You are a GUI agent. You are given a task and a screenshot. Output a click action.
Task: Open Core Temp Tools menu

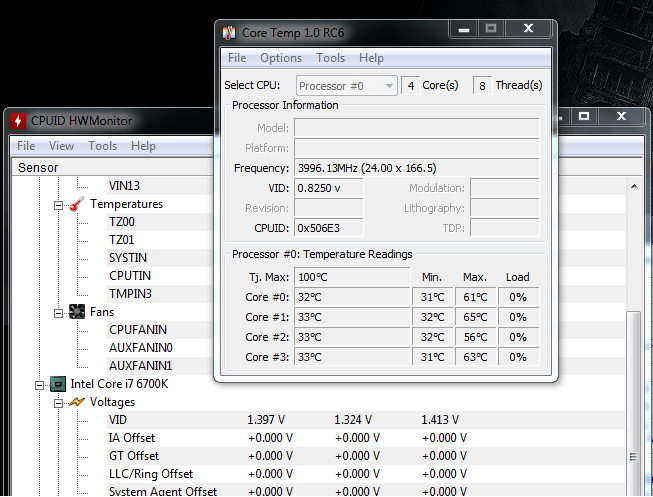point(331,58)
